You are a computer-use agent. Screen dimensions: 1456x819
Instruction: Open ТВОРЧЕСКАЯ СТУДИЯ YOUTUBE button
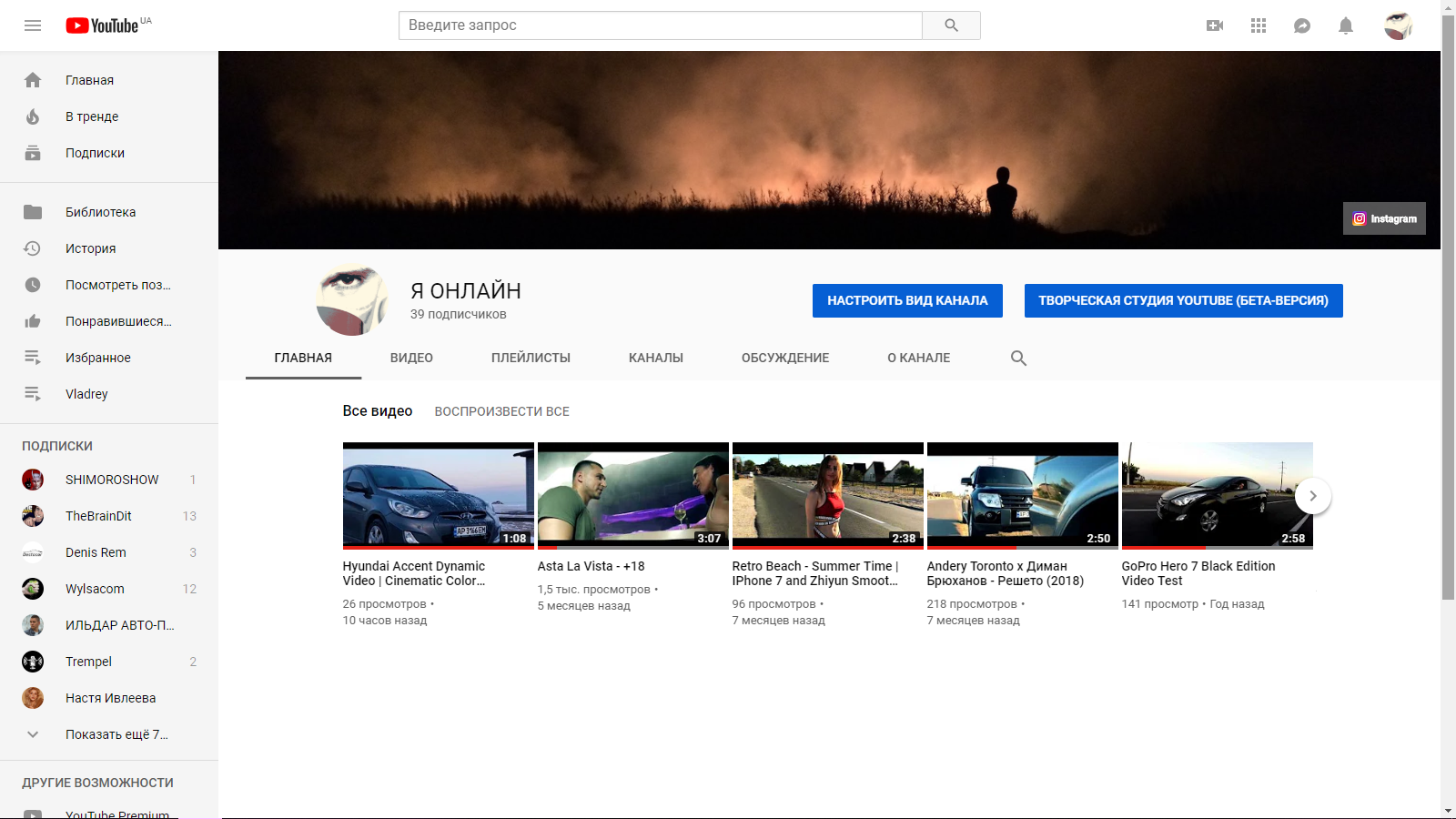(1183, 300)
